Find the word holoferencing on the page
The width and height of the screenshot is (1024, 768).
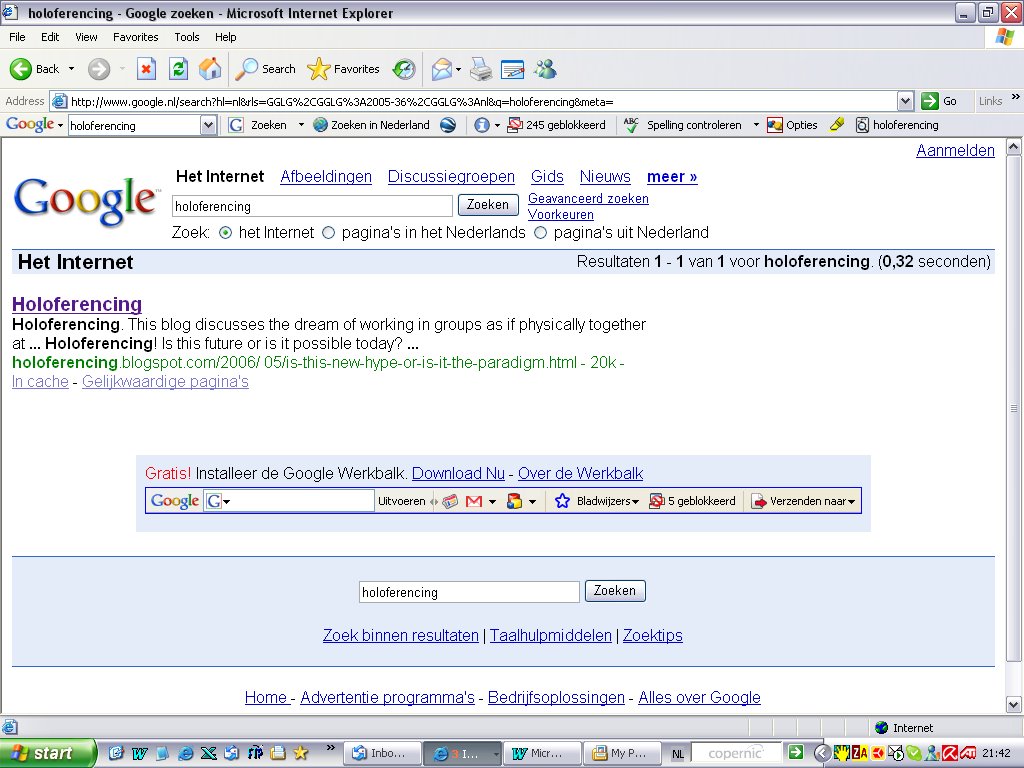tap(897, 125)
